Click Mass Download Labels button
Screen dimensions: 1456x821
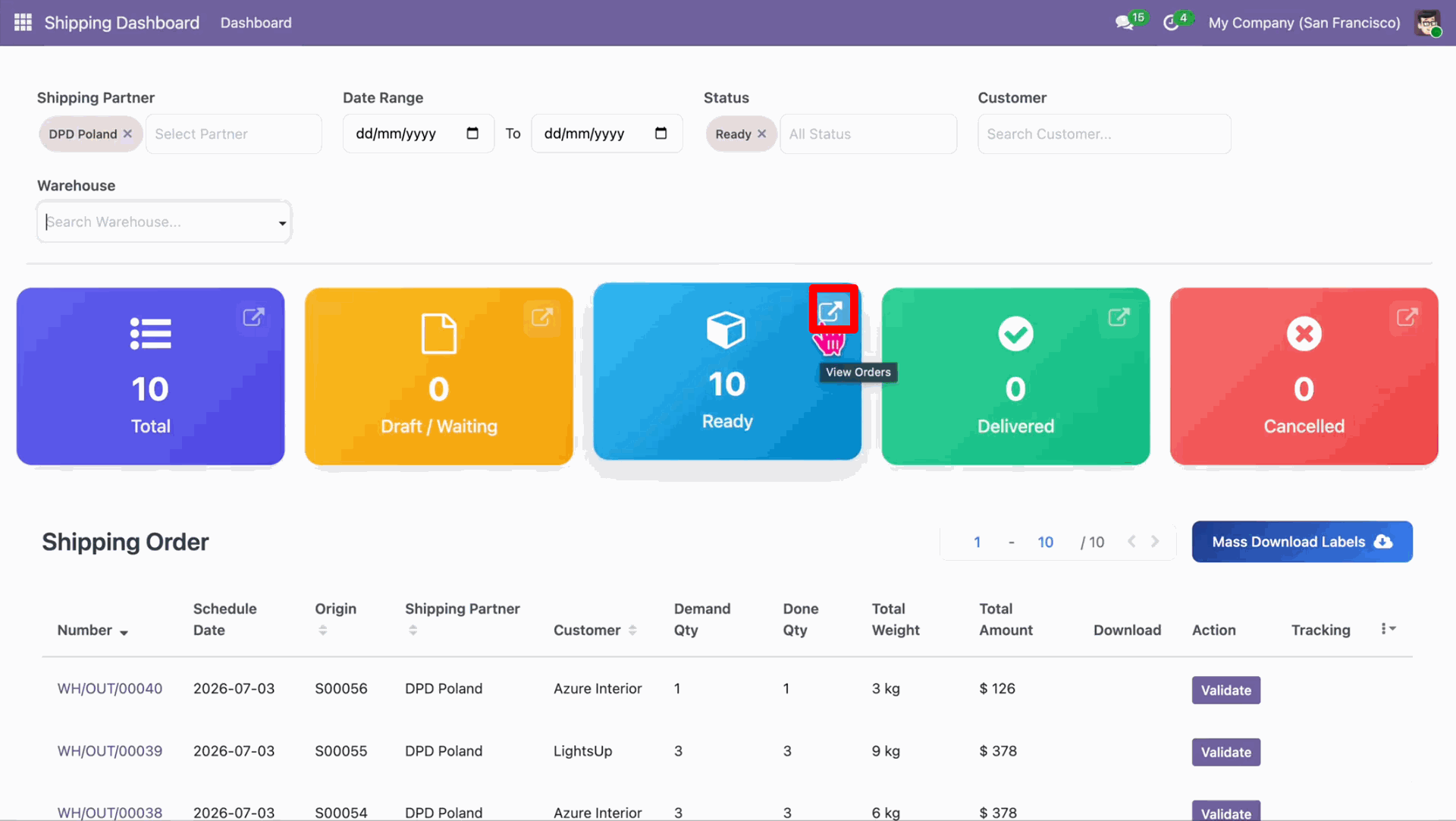point(1302,542)
